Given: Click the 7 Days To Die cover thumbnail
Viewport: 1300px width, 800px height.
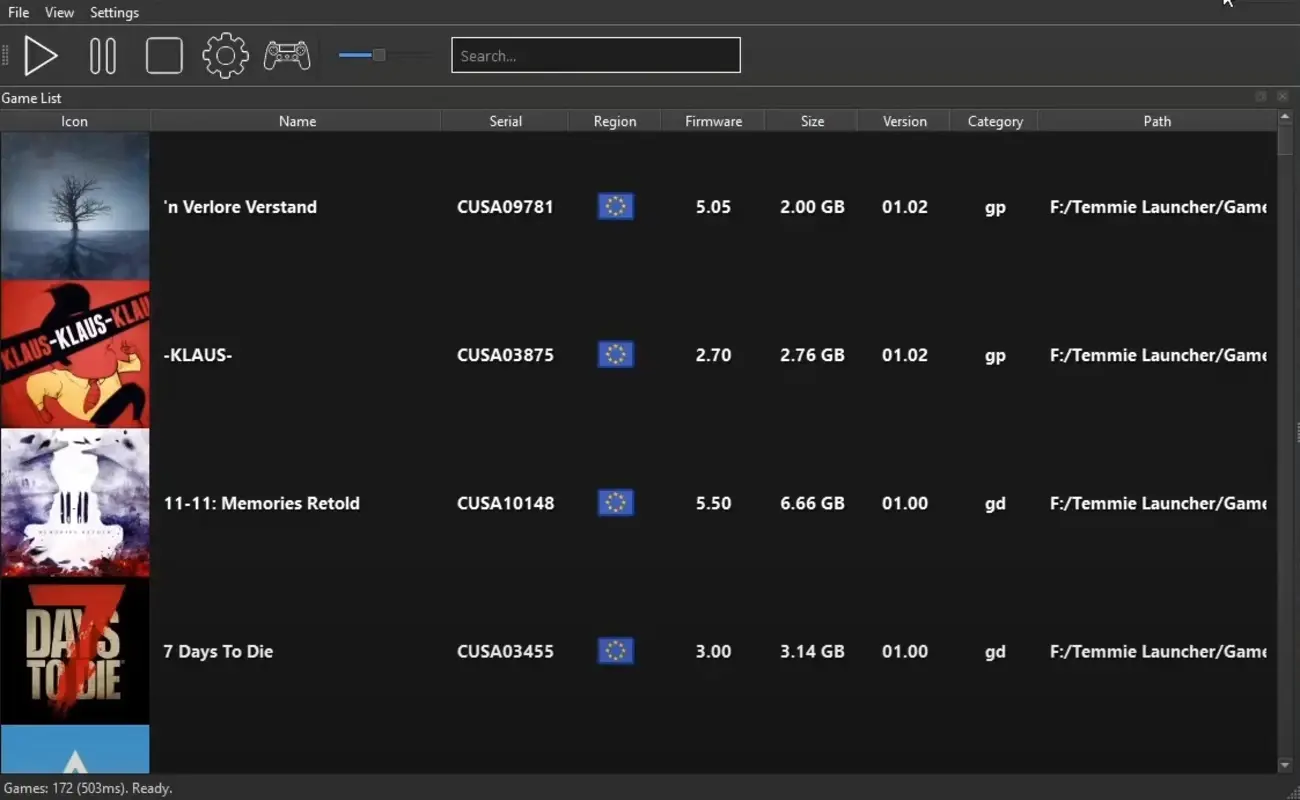Looking at the screenshot, I should 74,650.
